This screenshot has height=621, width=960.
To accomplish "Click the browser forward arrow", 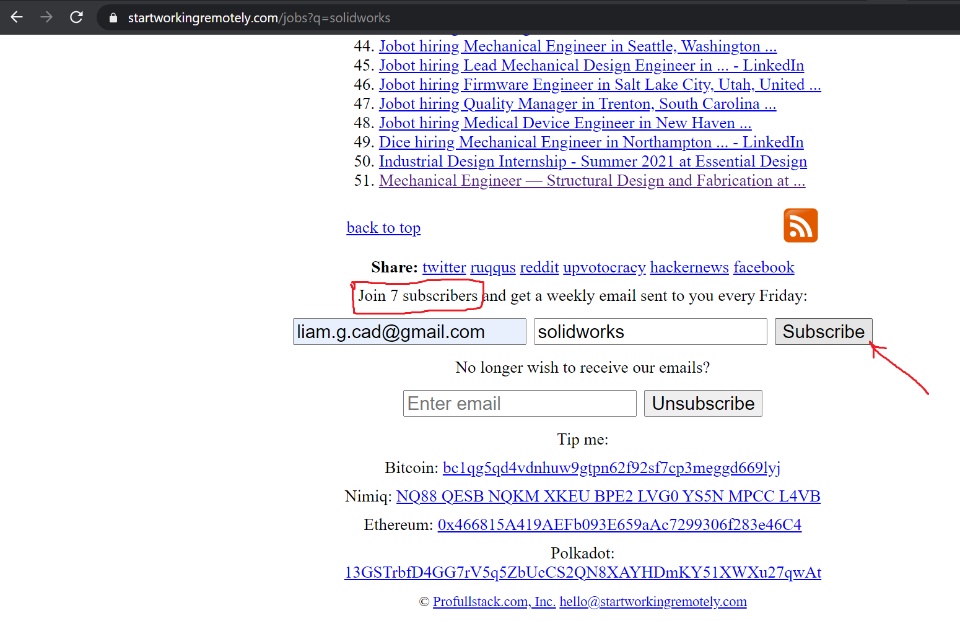I will click(x=47, y=17).
